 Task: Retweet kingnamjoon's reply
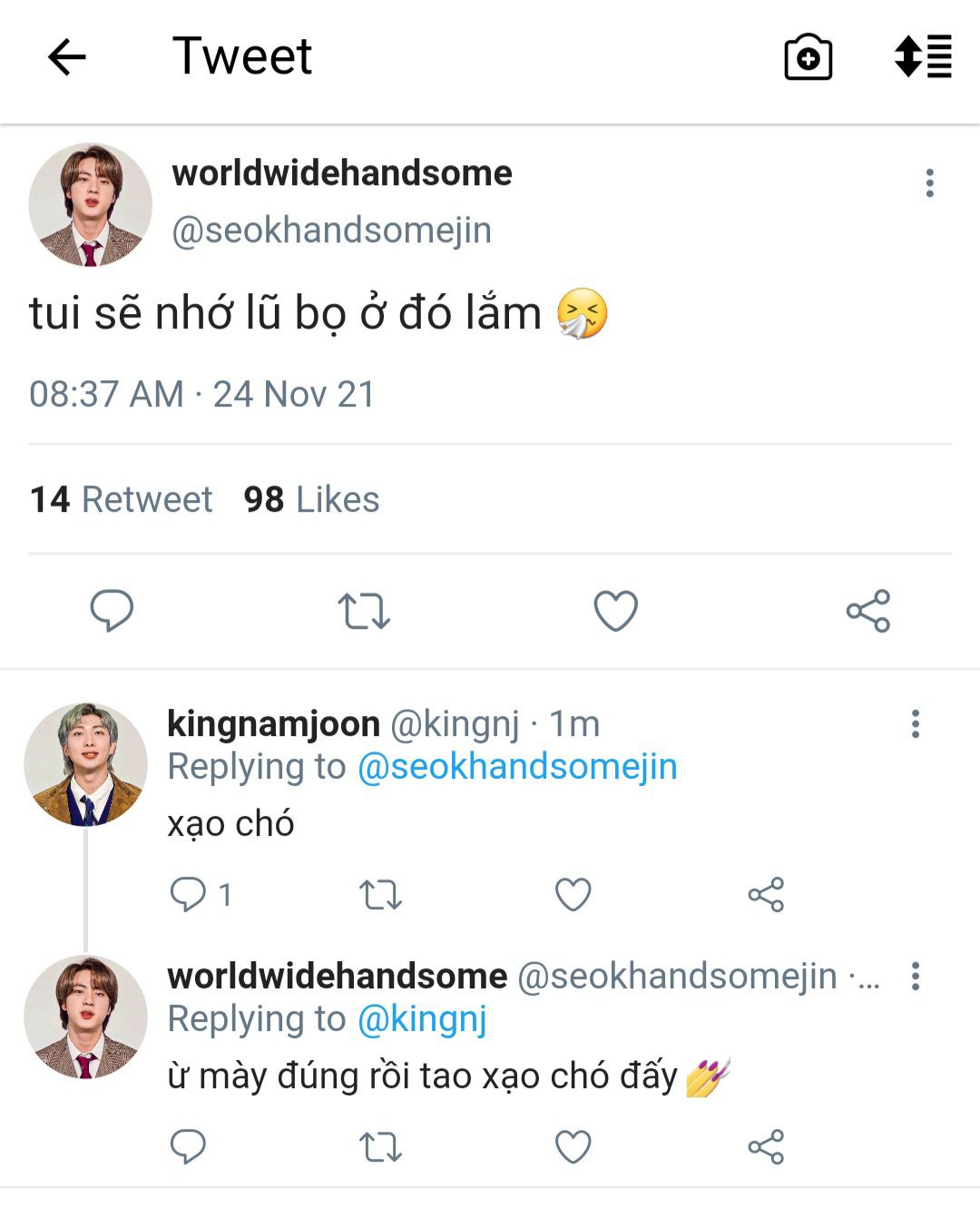(x=380, y=895)
